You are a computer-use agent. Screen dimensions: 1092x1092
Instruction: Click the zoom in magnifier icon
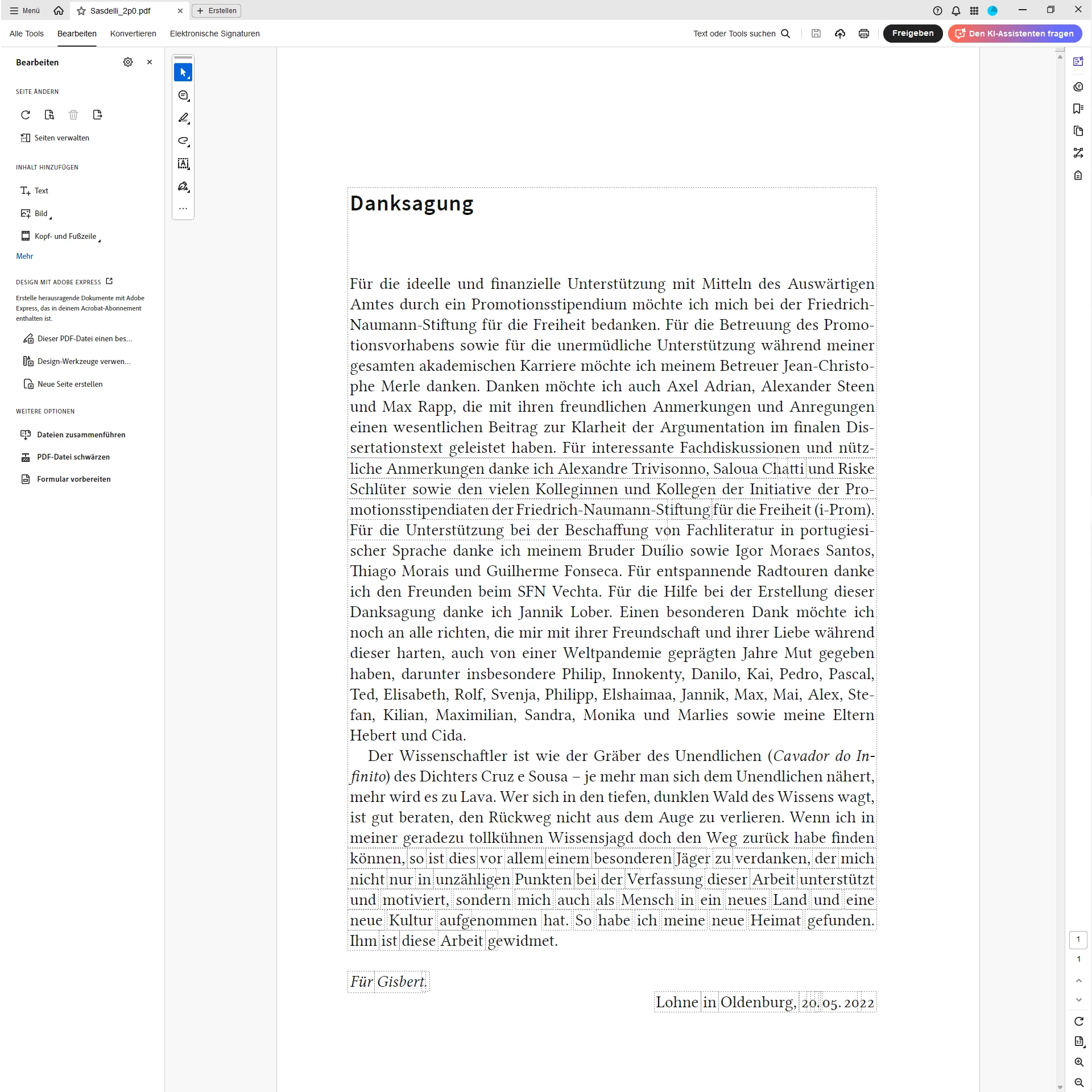(x=1078, y=1062)
